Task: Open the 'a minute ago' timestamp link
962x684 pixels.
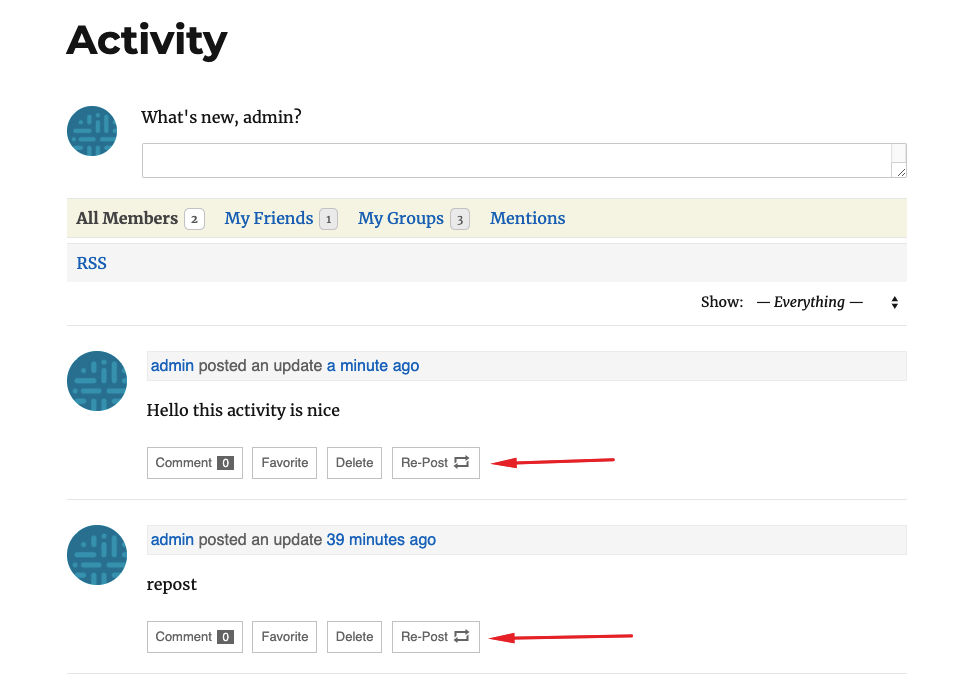Action: (373, 366)
